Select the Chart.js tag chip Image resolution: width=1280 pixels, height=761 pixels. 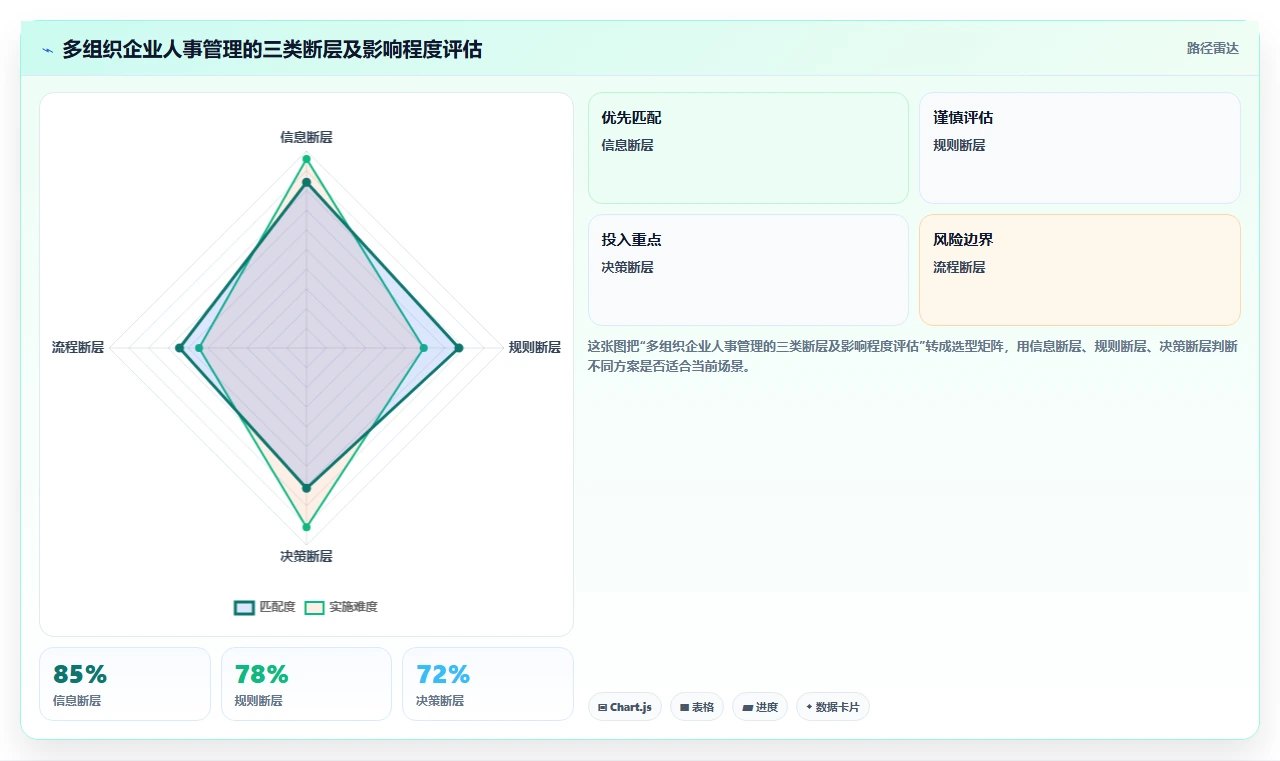pos(625,707)
